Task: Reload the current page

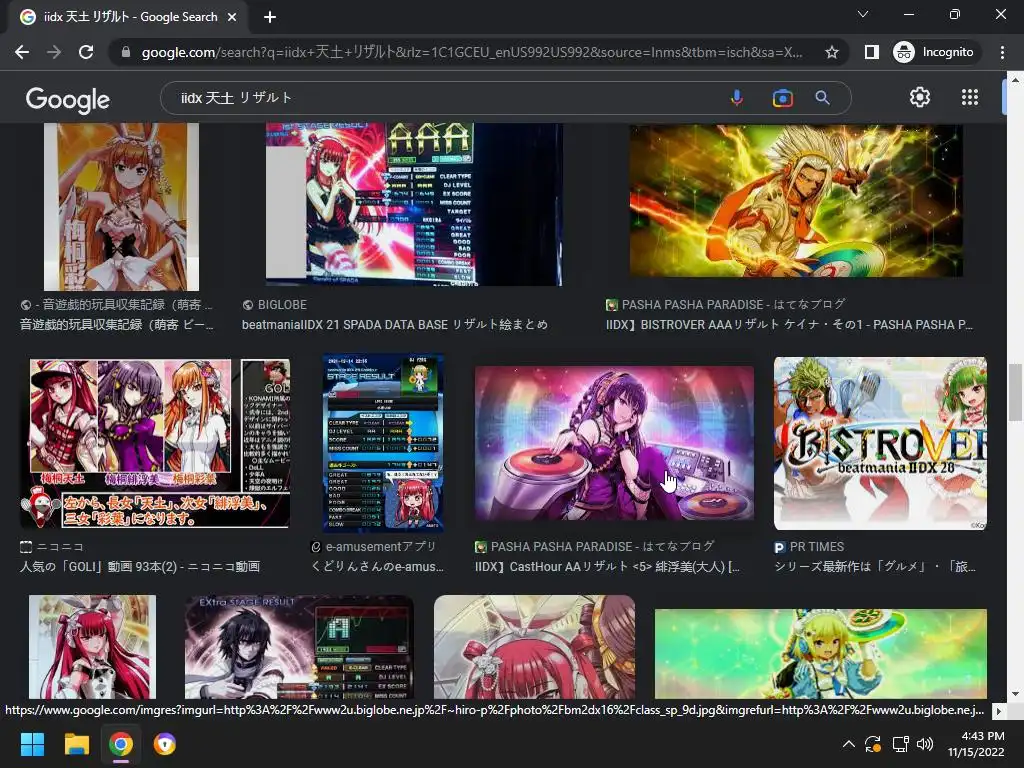Action: (x=86, y=52)
